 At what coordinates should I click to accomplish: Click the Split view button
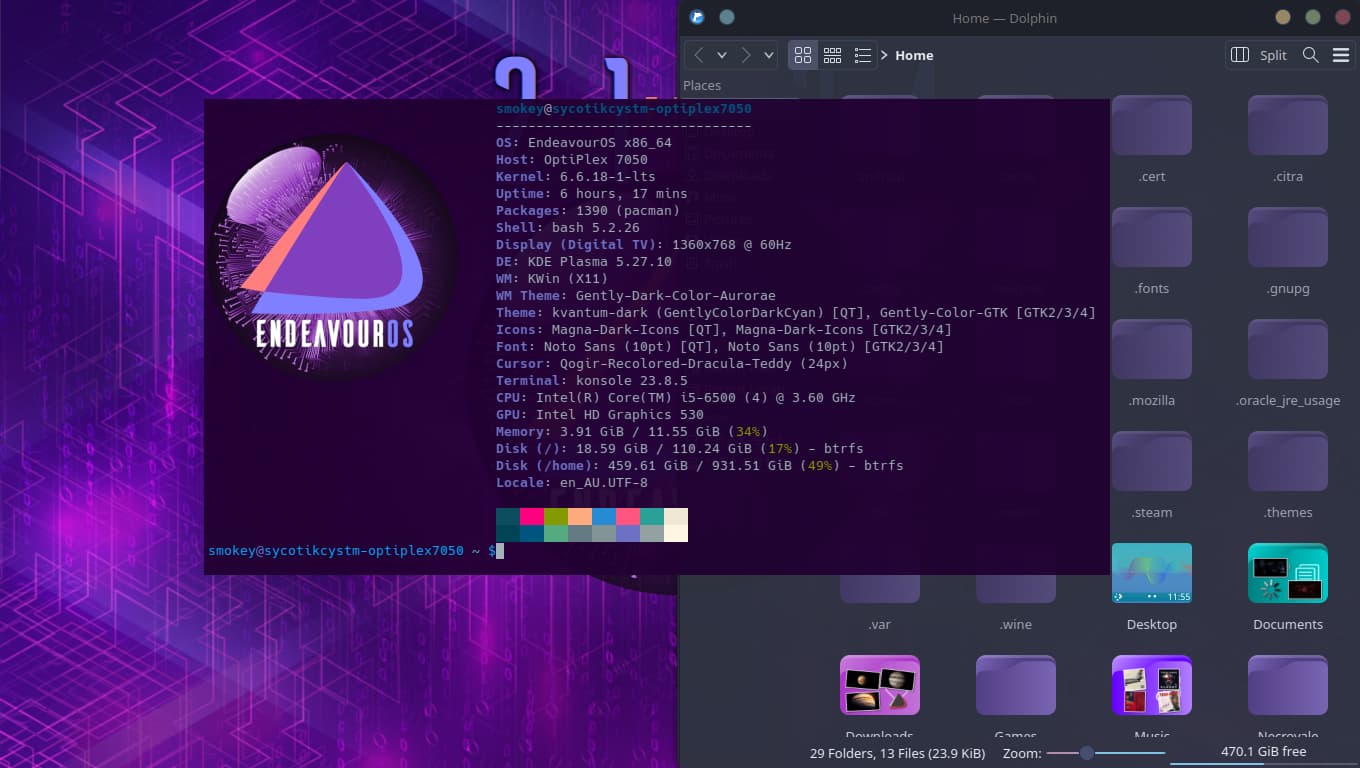coord(1258,55)
